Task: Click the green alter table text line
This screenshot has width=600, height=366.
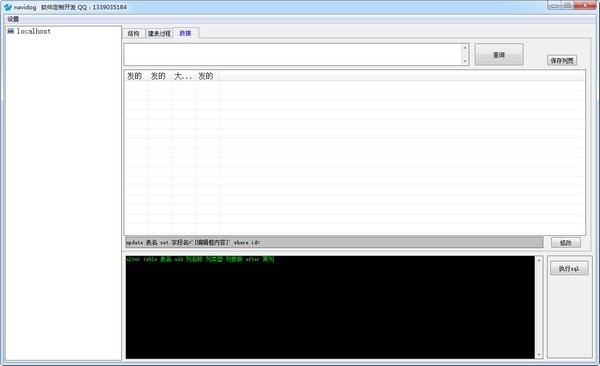Action: 200,259
